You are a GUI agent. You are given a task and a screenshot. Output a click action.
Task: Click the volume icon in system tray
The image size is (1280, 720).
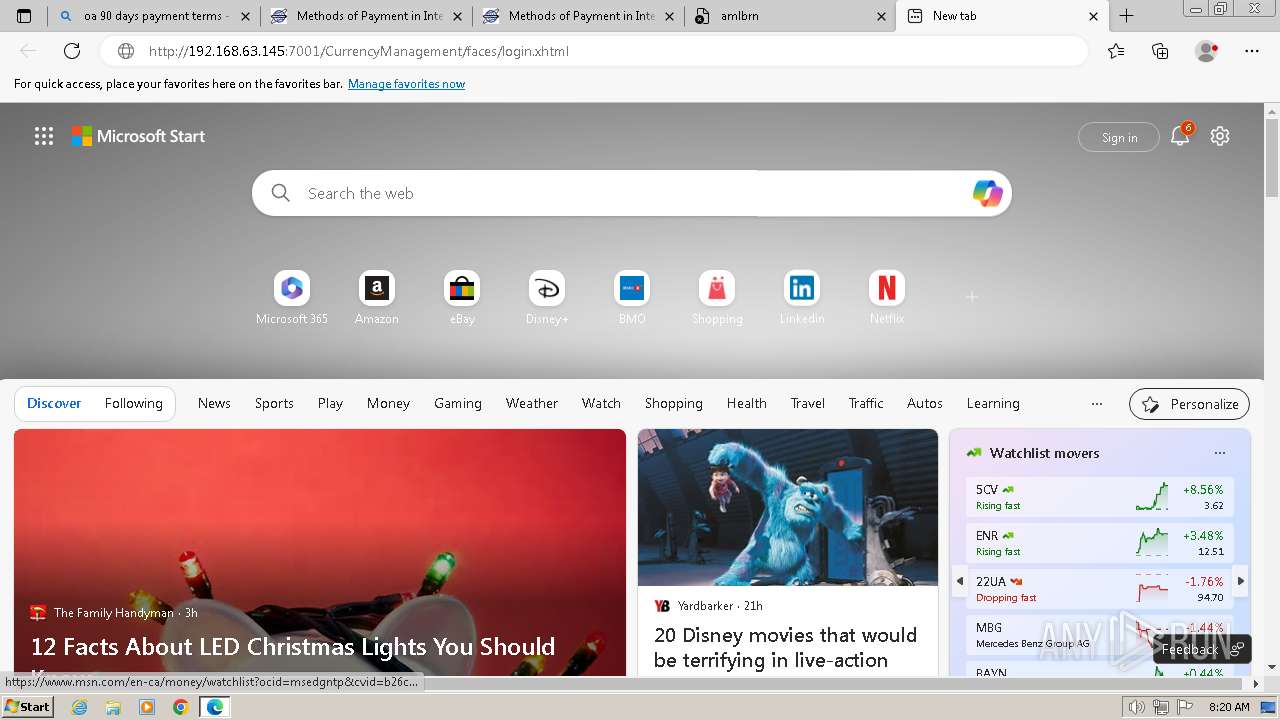pyautogui.click(x=1138, y=707)
